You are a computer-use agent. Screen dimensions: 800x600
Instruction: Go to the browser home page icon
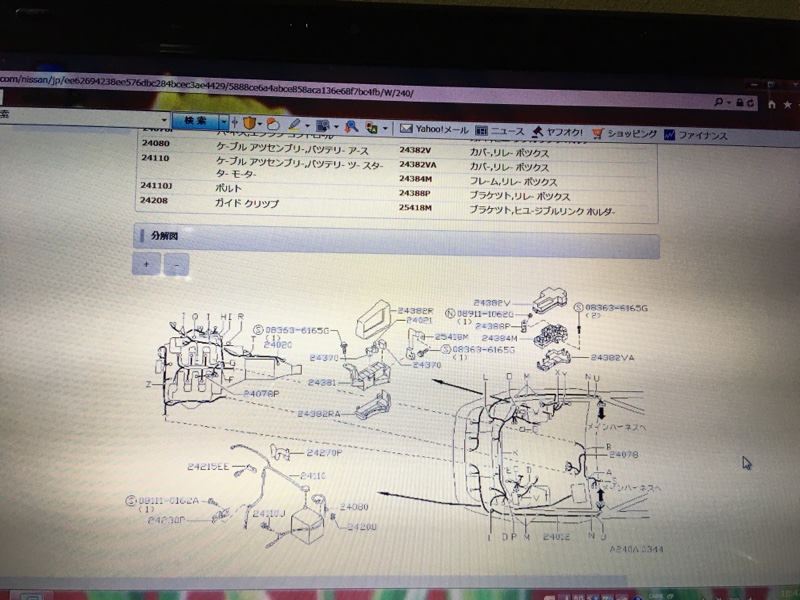[772, 104]
